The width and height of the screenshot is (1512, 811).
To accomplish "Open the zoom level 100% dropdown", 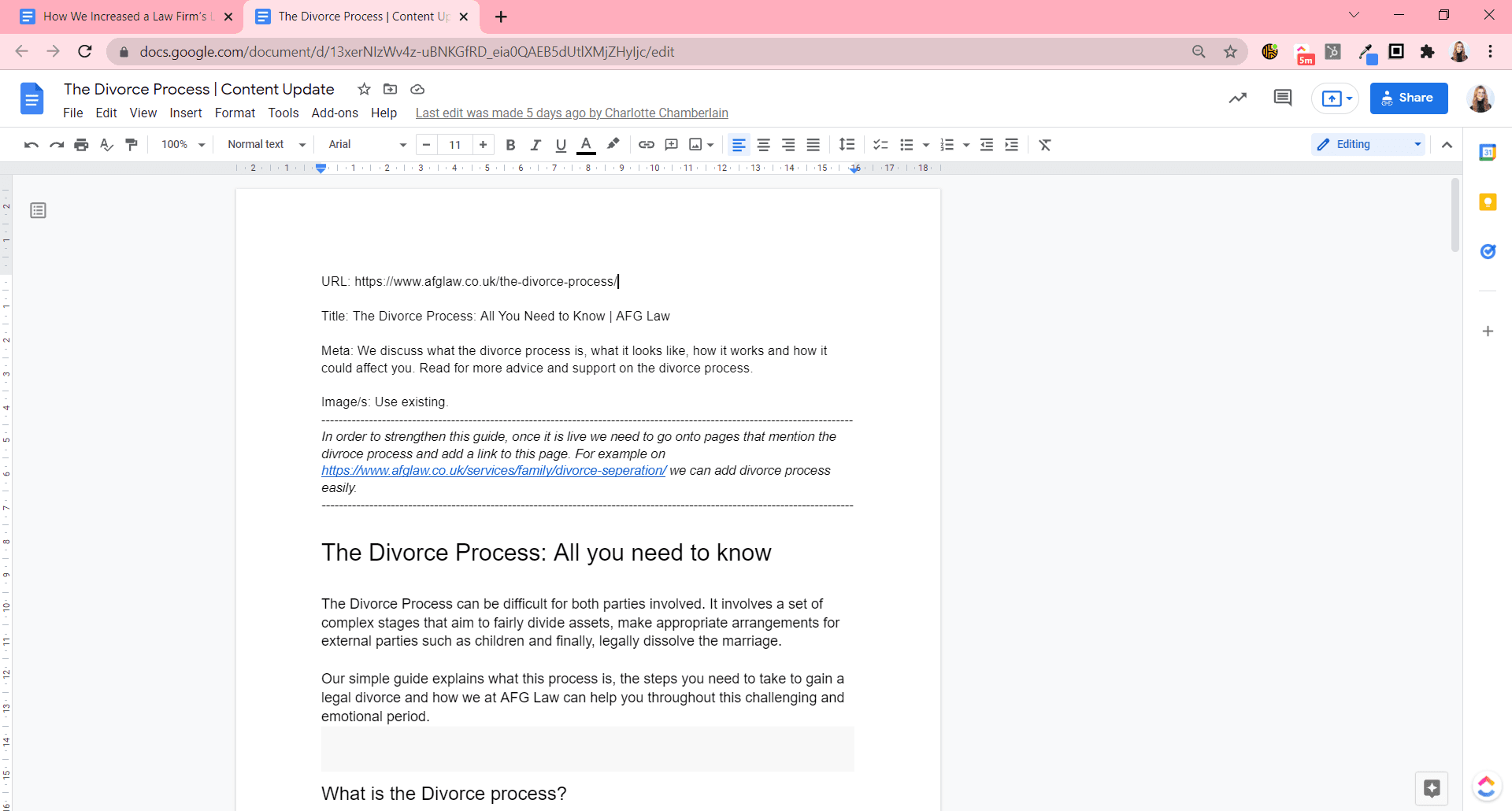I will (183, 145).
